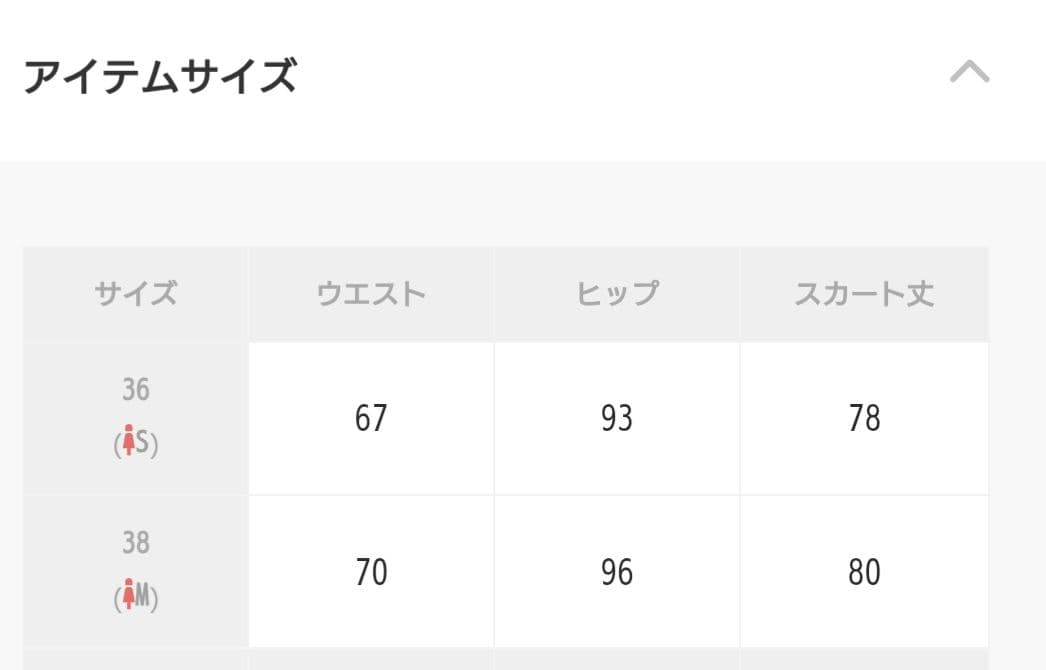Click skirt length value 80 cell

pos(864,572)
